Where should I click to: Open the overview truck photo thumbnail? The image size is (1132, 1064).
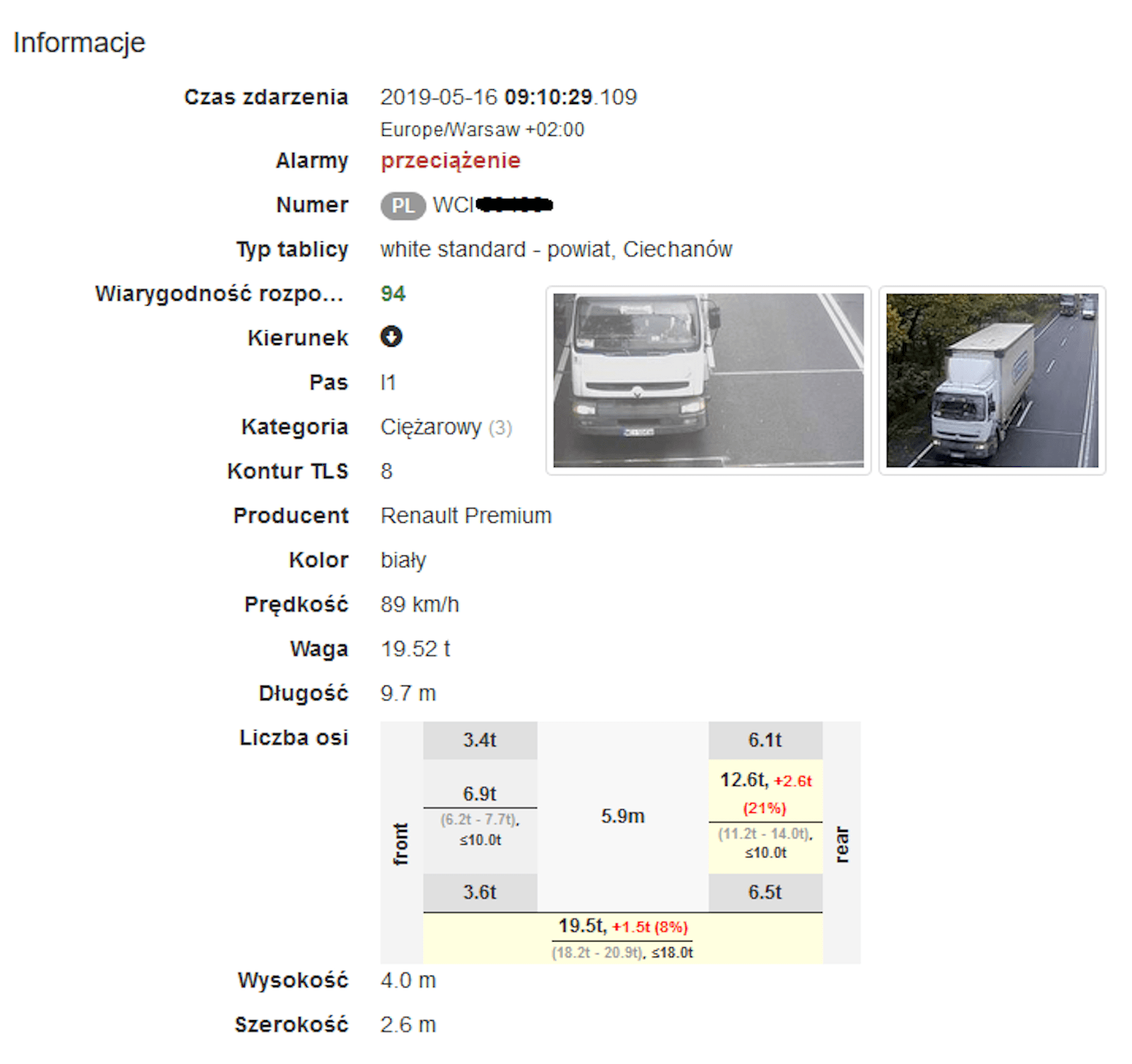pos(992,381)
